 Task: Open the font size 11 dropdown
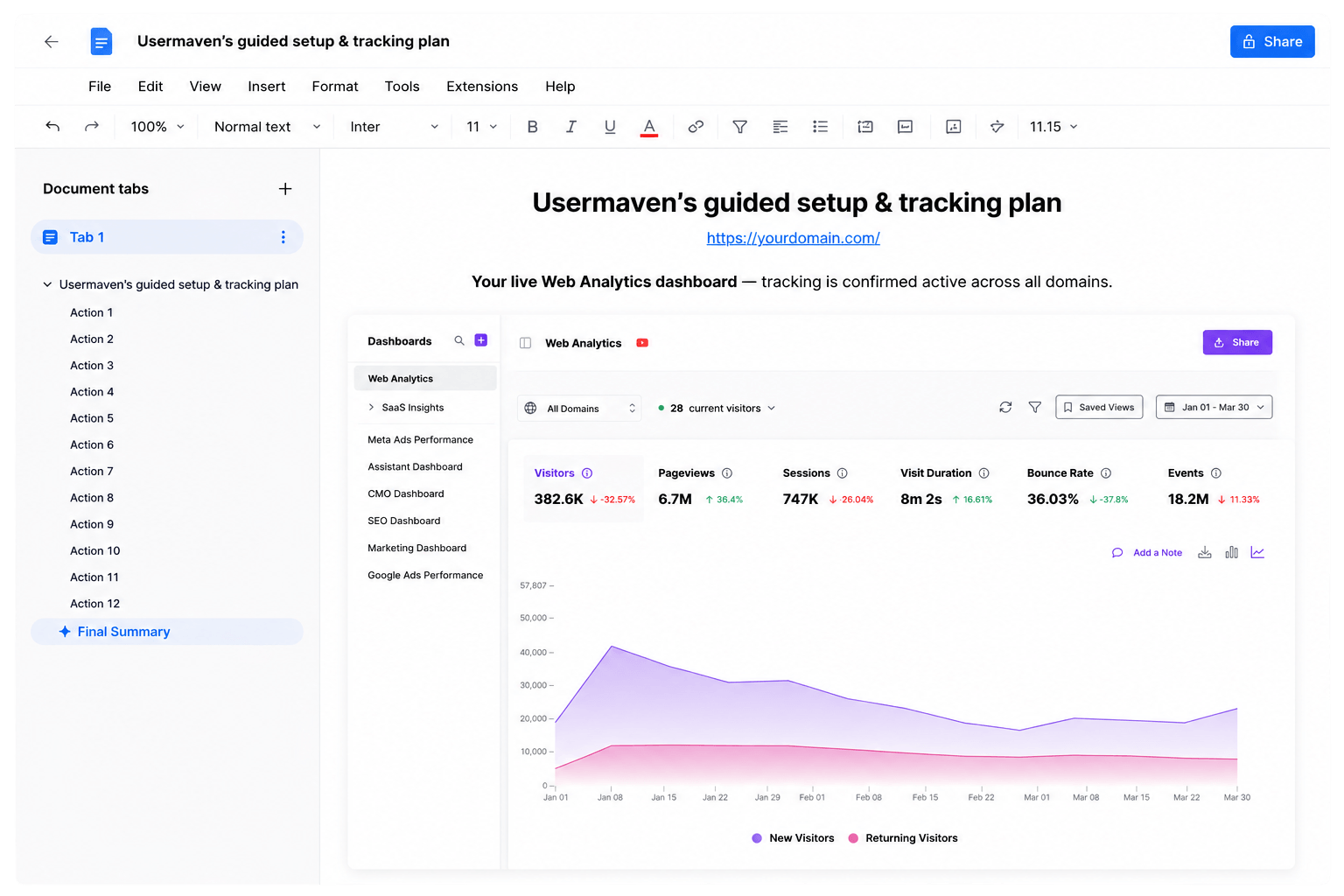click(482, 127)
